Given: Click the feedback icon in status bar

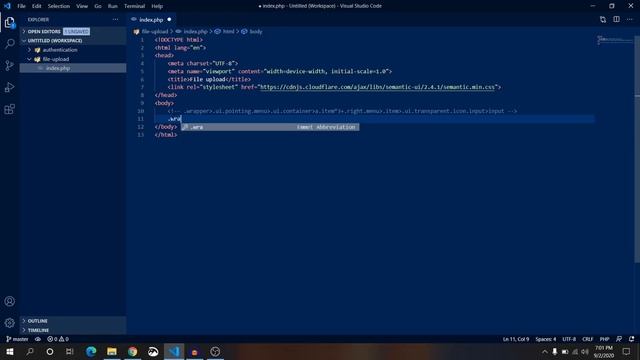Looking at the screenshot, I should (619, 339).
